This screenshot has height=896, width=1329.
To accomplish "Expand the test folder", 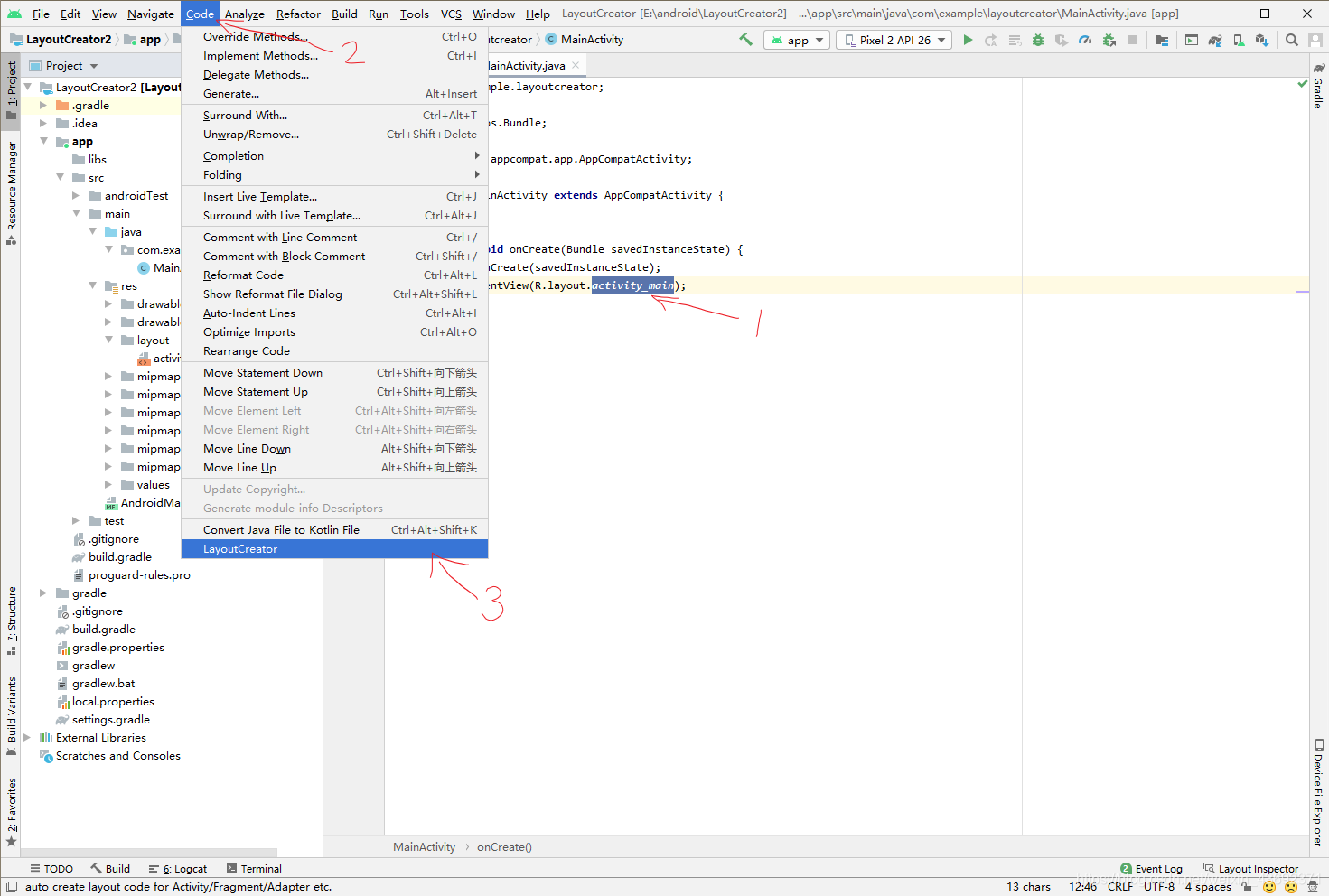I will tap(76, 521).
